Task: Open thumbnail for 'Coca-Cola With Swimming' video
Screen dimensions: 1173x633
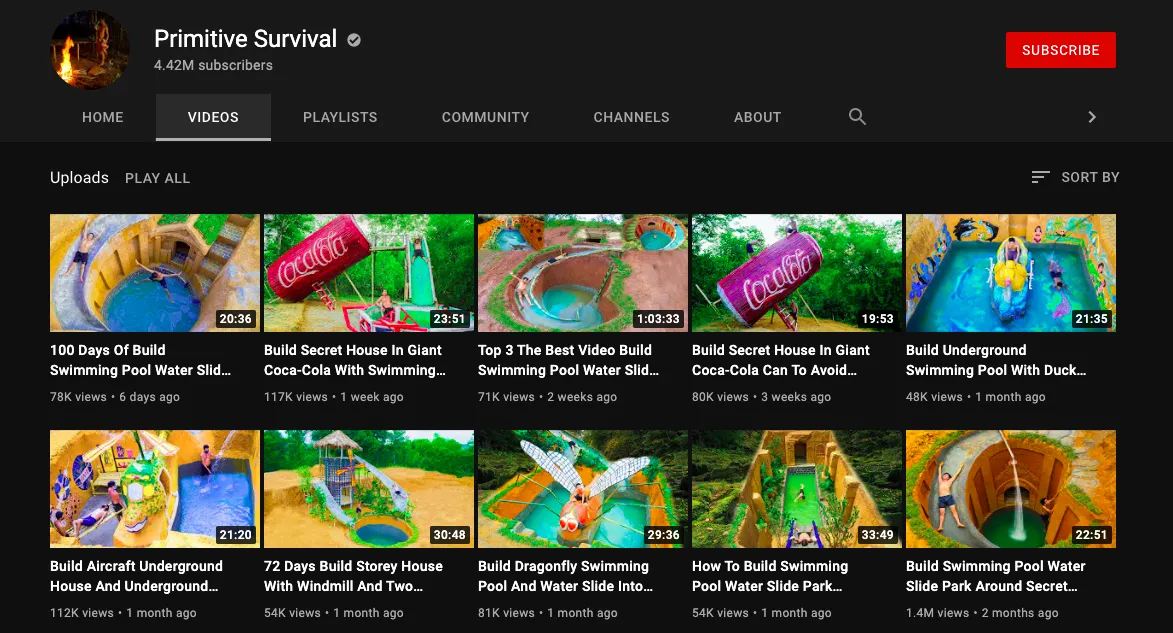Action: (x=369, y=273)
